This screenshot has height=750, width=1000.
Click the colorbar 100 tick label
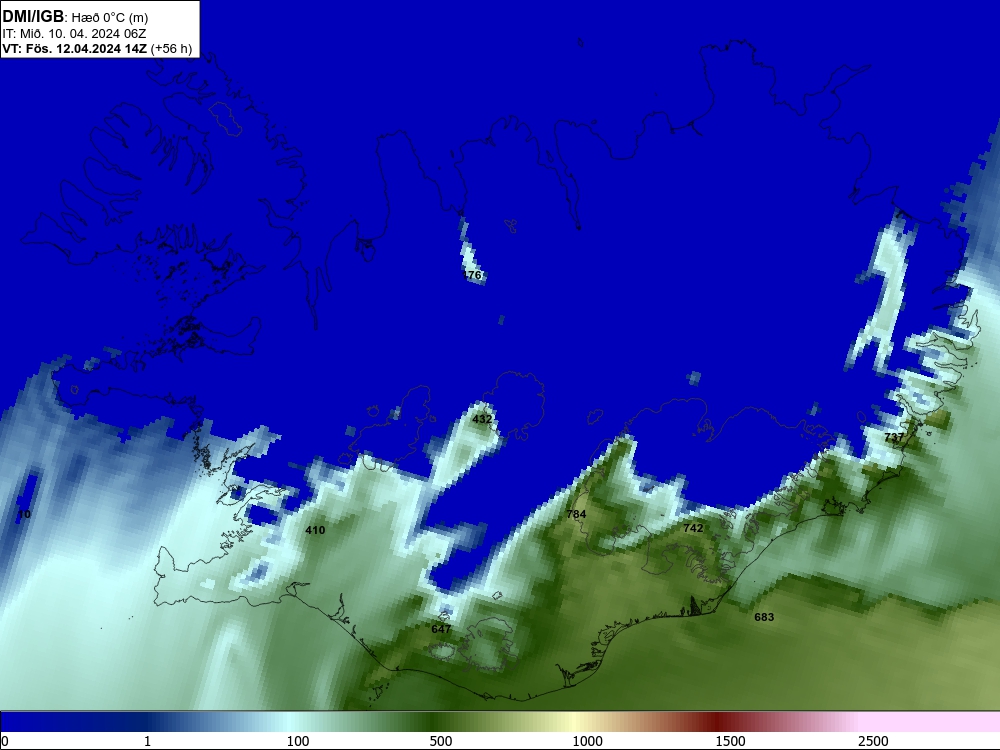coord(298,741)
